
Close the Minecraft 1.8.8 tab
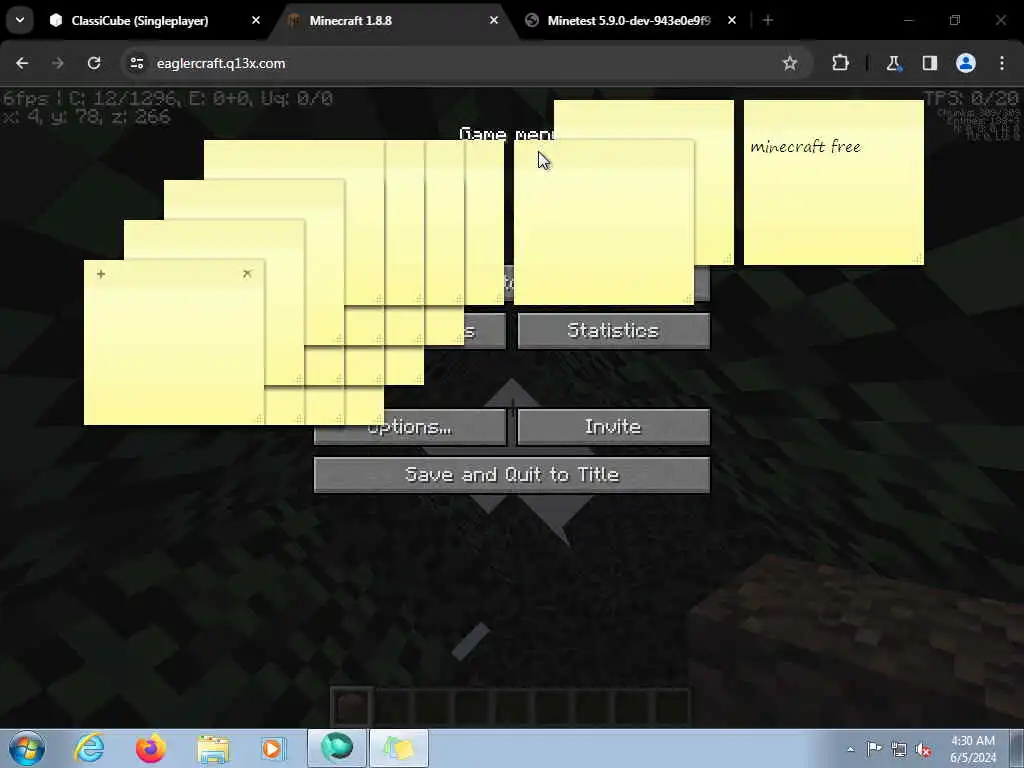[x=494, y=20]
